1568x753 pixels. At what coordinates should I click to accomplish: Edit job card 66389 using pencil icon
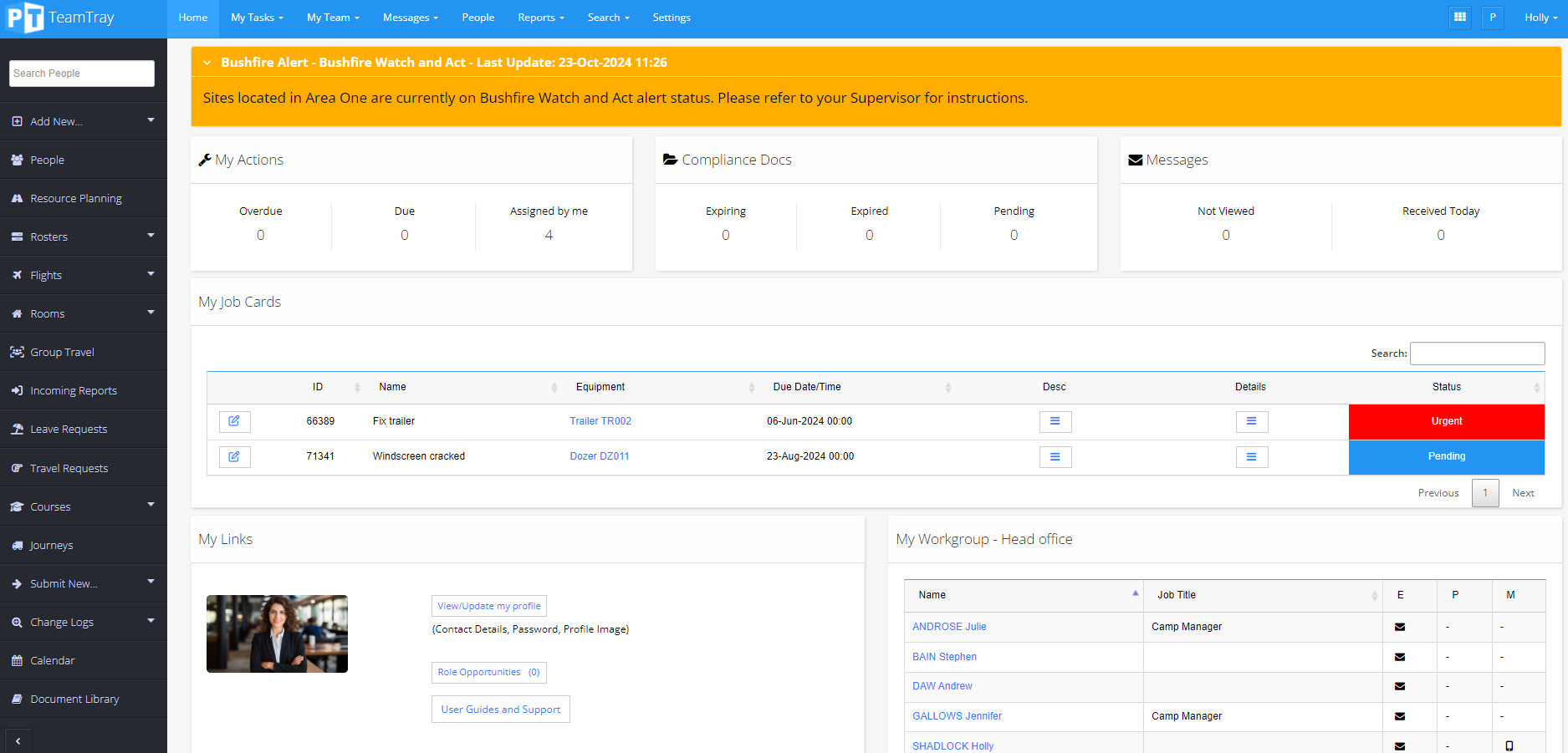tap(234, 421)
